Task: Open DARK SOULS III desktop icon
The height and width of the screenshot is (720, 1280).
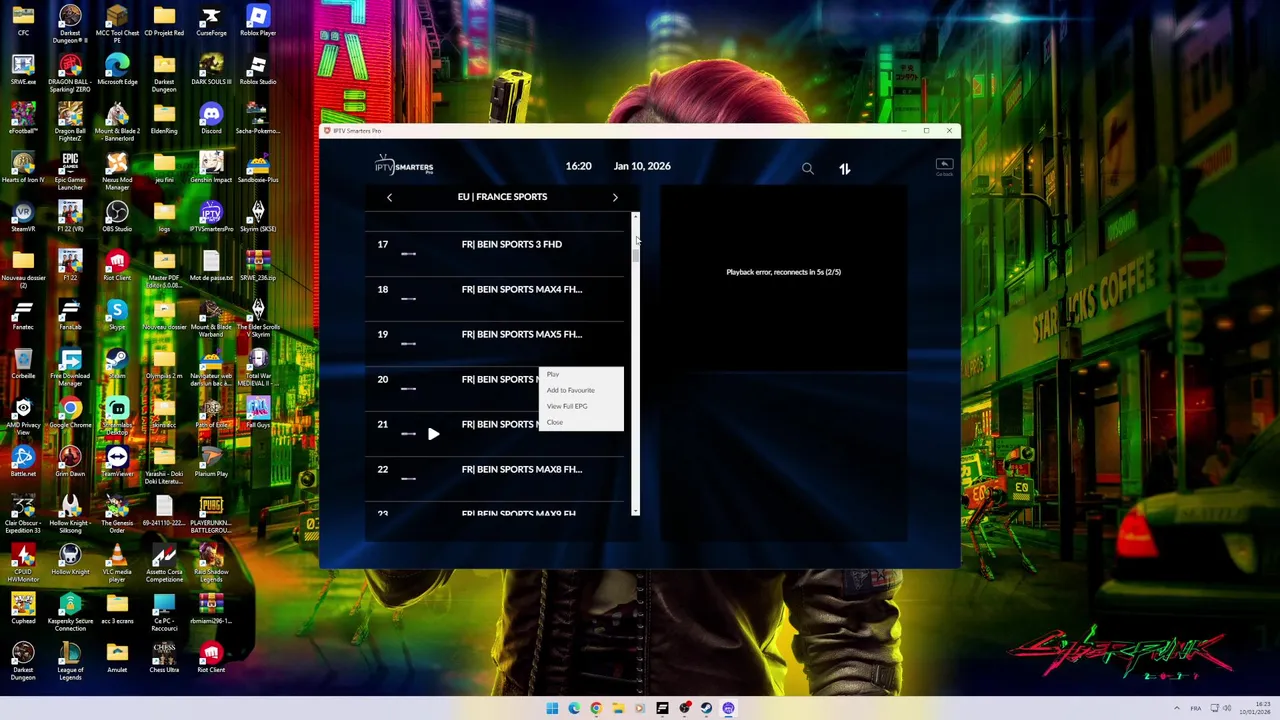Action: (211, 70)
